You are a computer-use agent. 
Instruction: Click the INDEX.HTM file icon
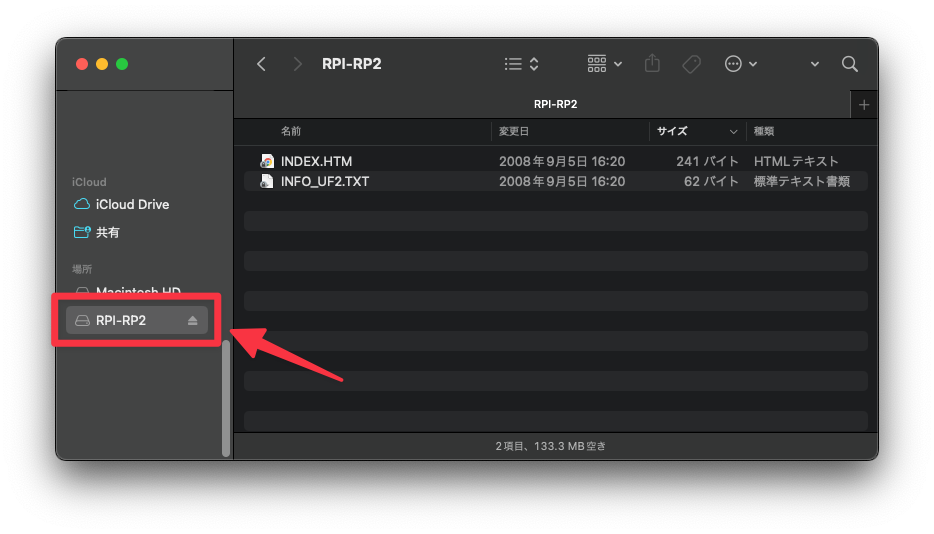point(267,161)
